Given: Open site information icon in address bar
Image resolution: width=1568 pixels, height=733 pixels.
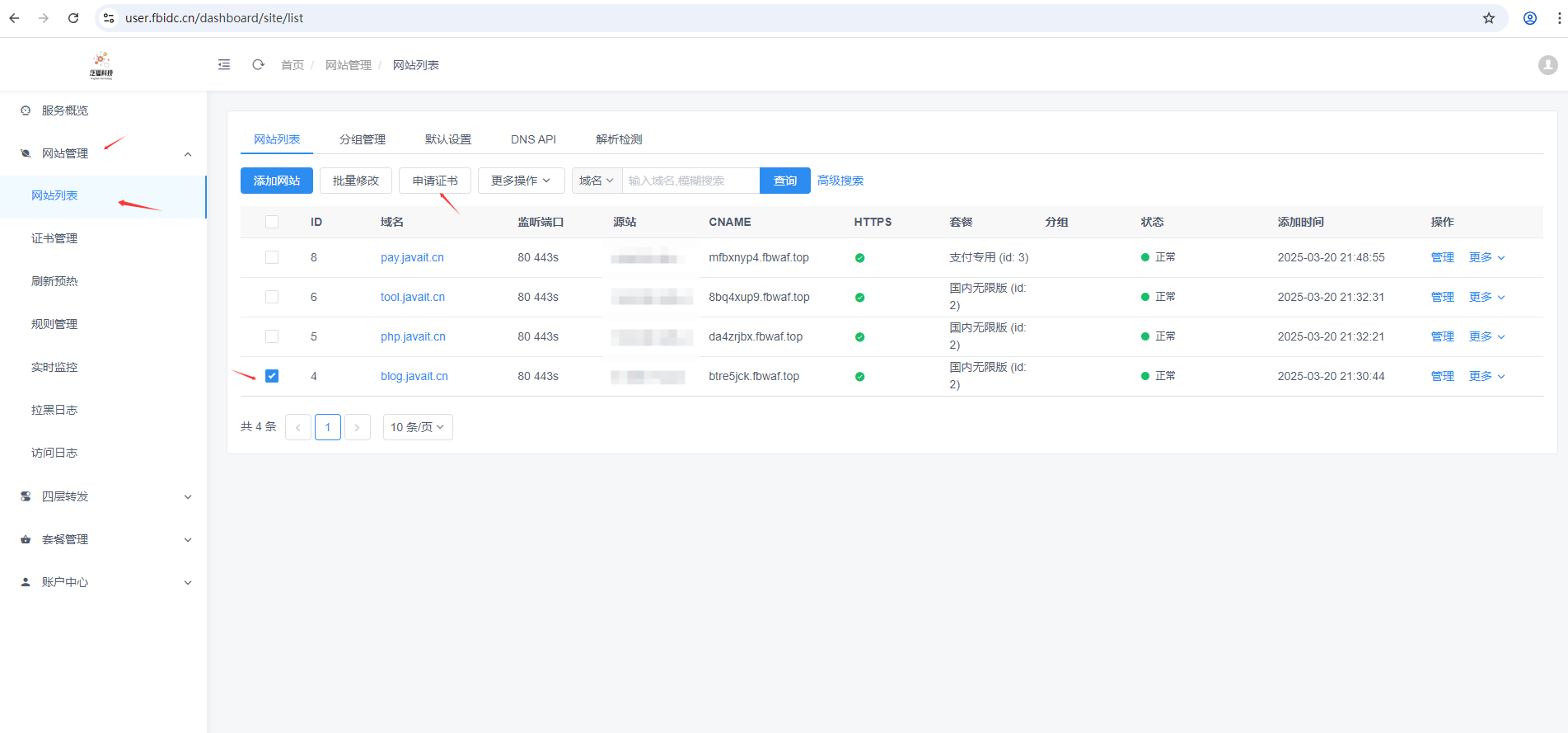Looking at the screenshot, I should pyautogui.click(x=109, y=18).
